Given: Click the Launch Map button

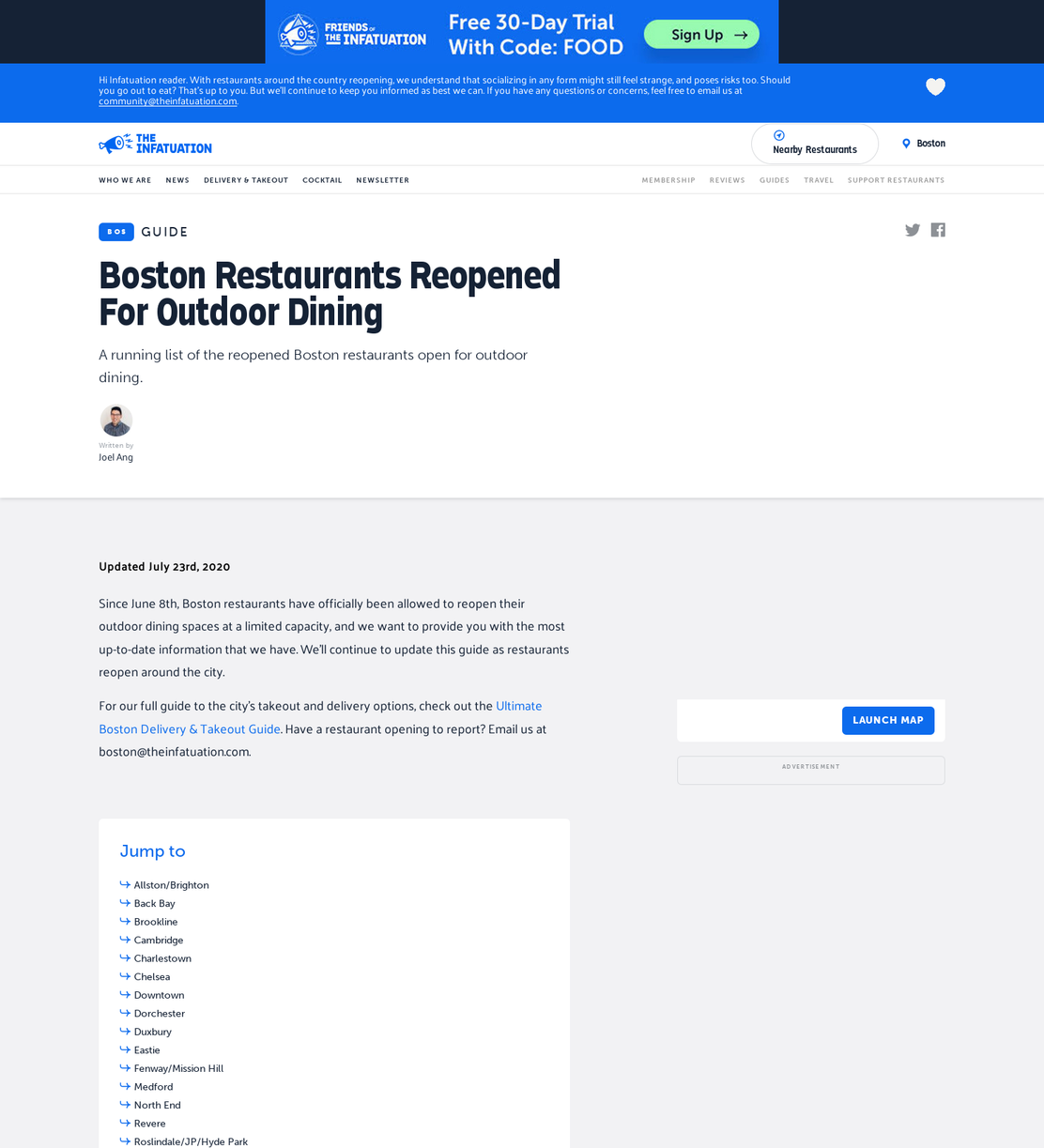Looking at the screenshot, I should pos(888,720).
